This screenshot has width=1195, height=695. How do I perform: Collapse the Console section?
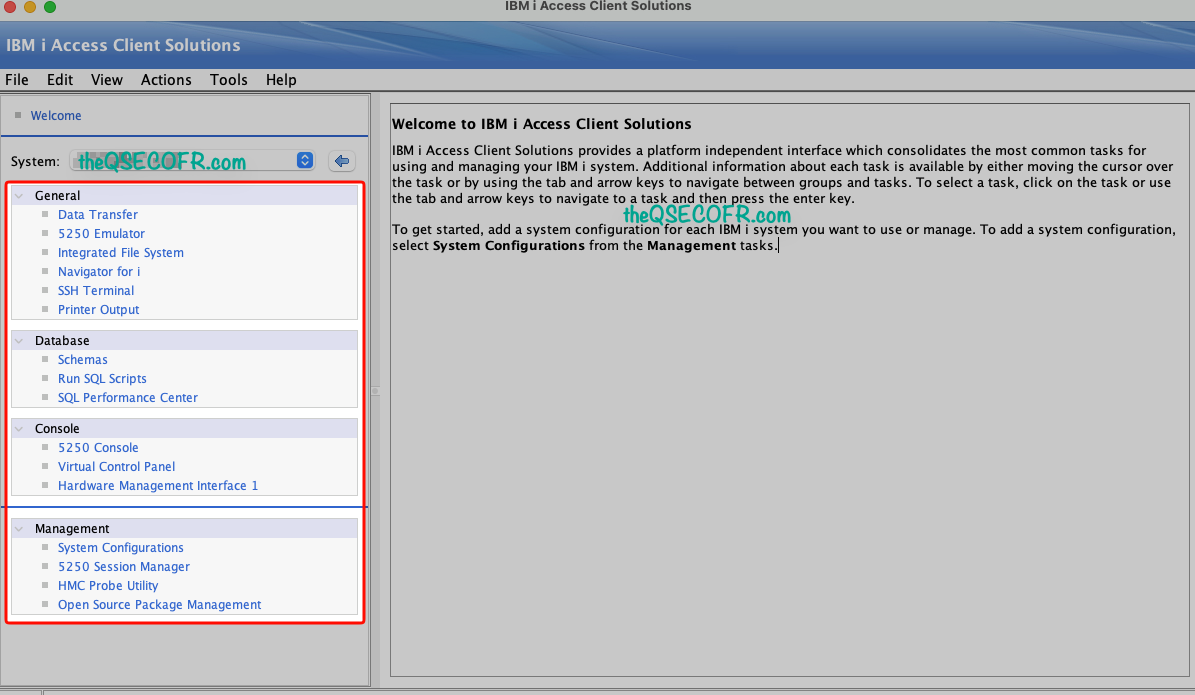[x=20, y=429]
